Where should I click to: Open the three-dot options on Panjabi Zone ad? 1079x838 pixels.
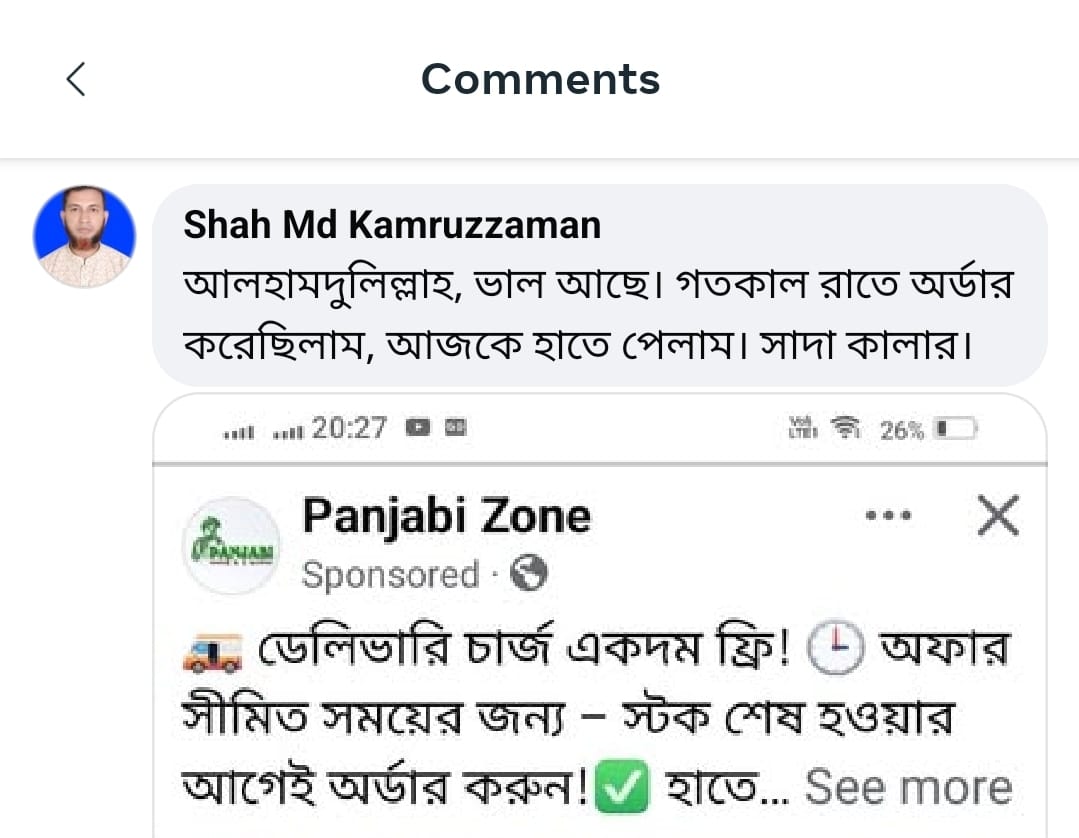(888, 516)
